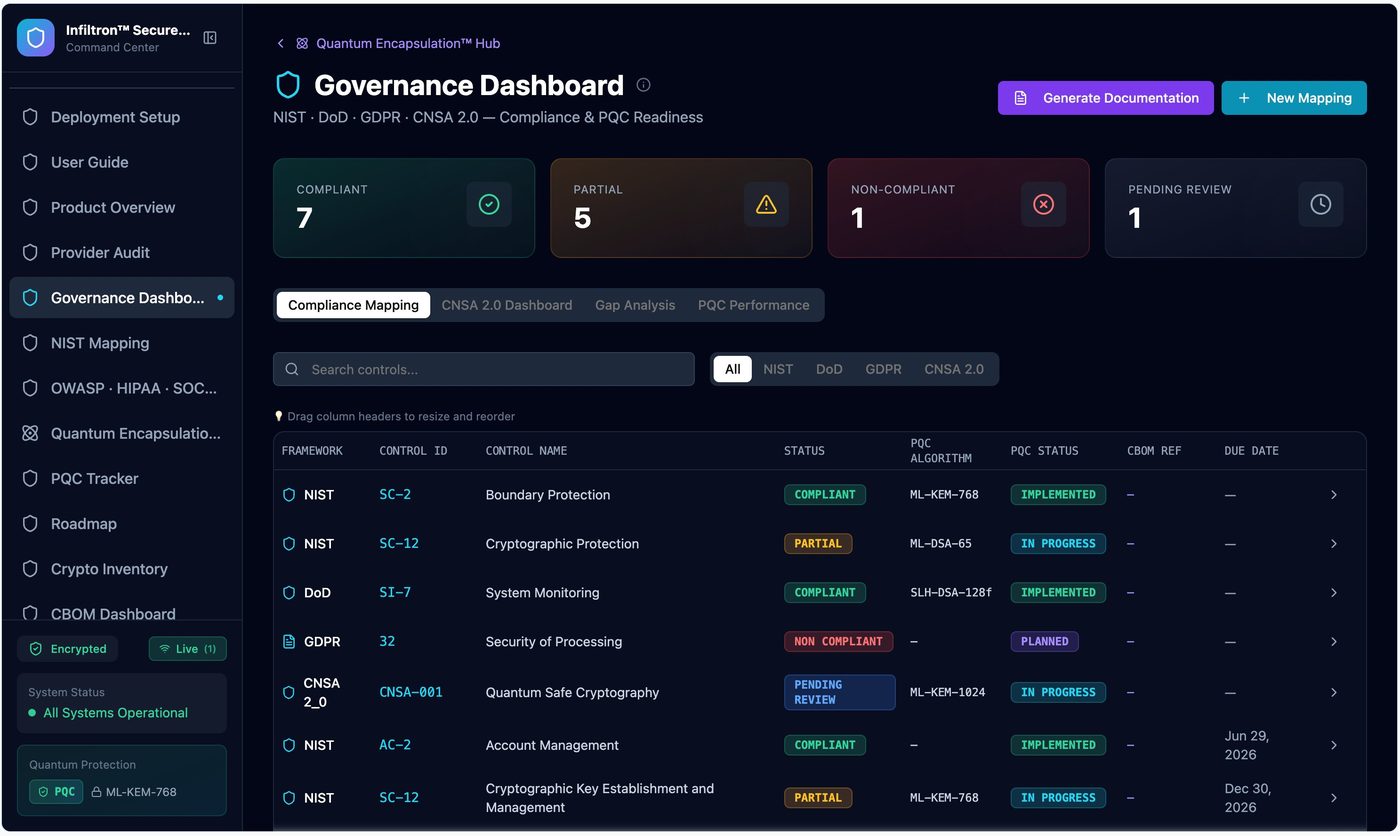Open the Gap Analysis tab

[x=635, y=305]
